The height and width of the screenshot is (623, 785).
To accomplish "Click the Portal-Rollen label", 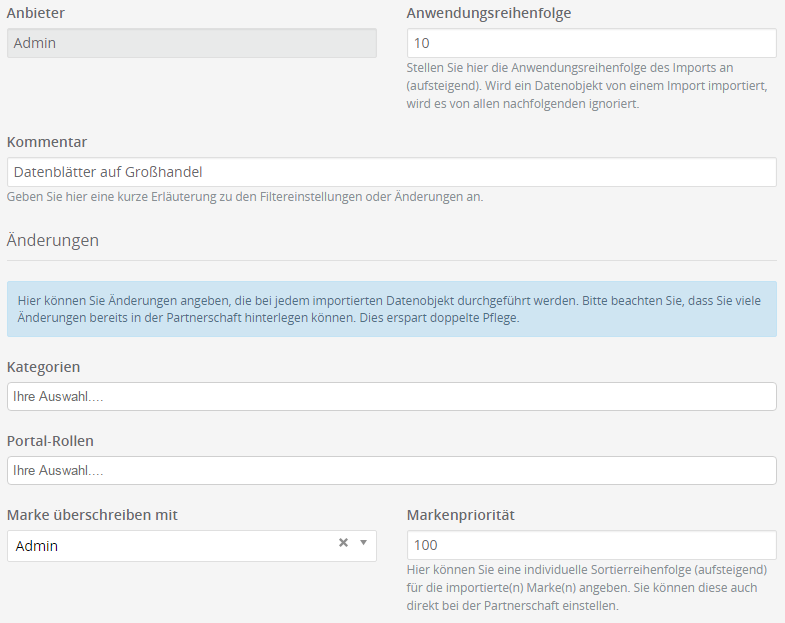I will pyautogui.click(x=50, y=441).
